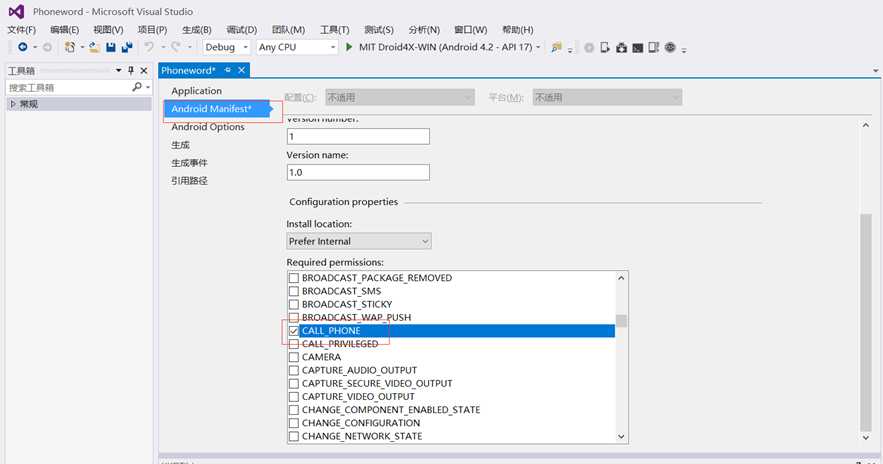Viewport: 883px width, 464px height.
Task: Enable CHANGE_NETWORK_STATE permission
Action: coord(293,436)
